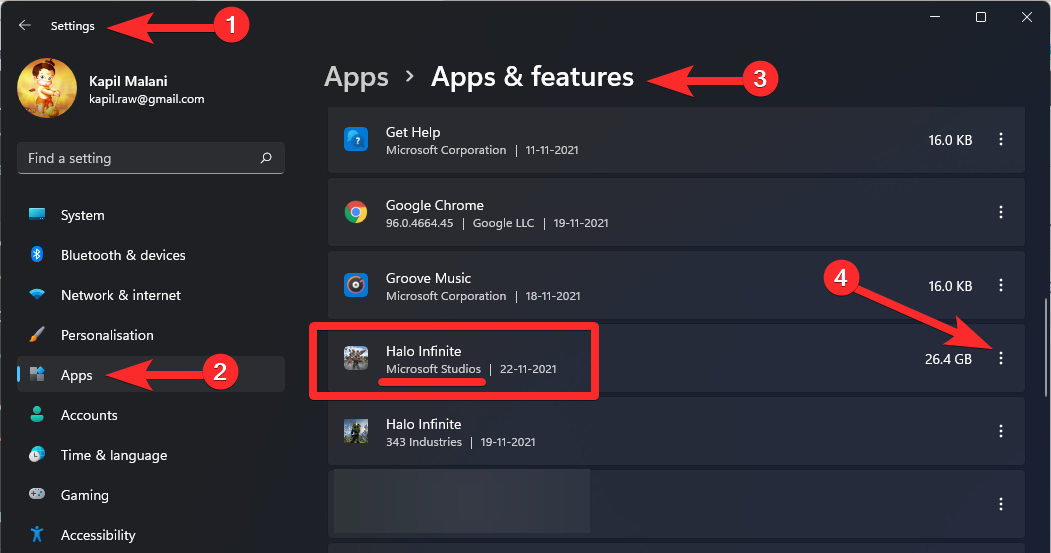Click the Groove Music app icon
This screenshot has width=1051, height=553.
(355, 285)
